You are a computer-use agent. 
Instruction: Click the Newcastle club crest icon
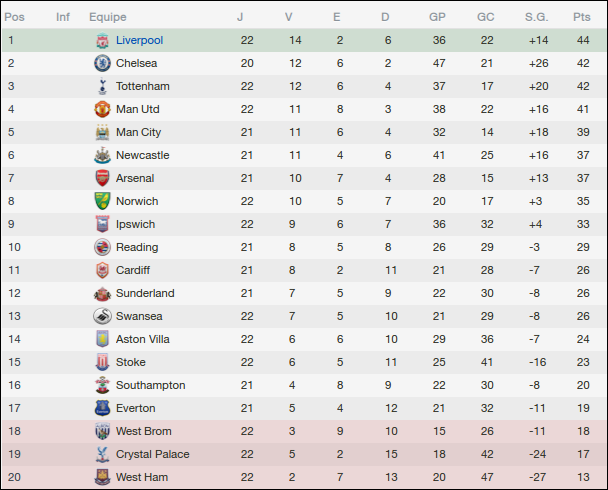pyautogui.click(x=101, y=155)
